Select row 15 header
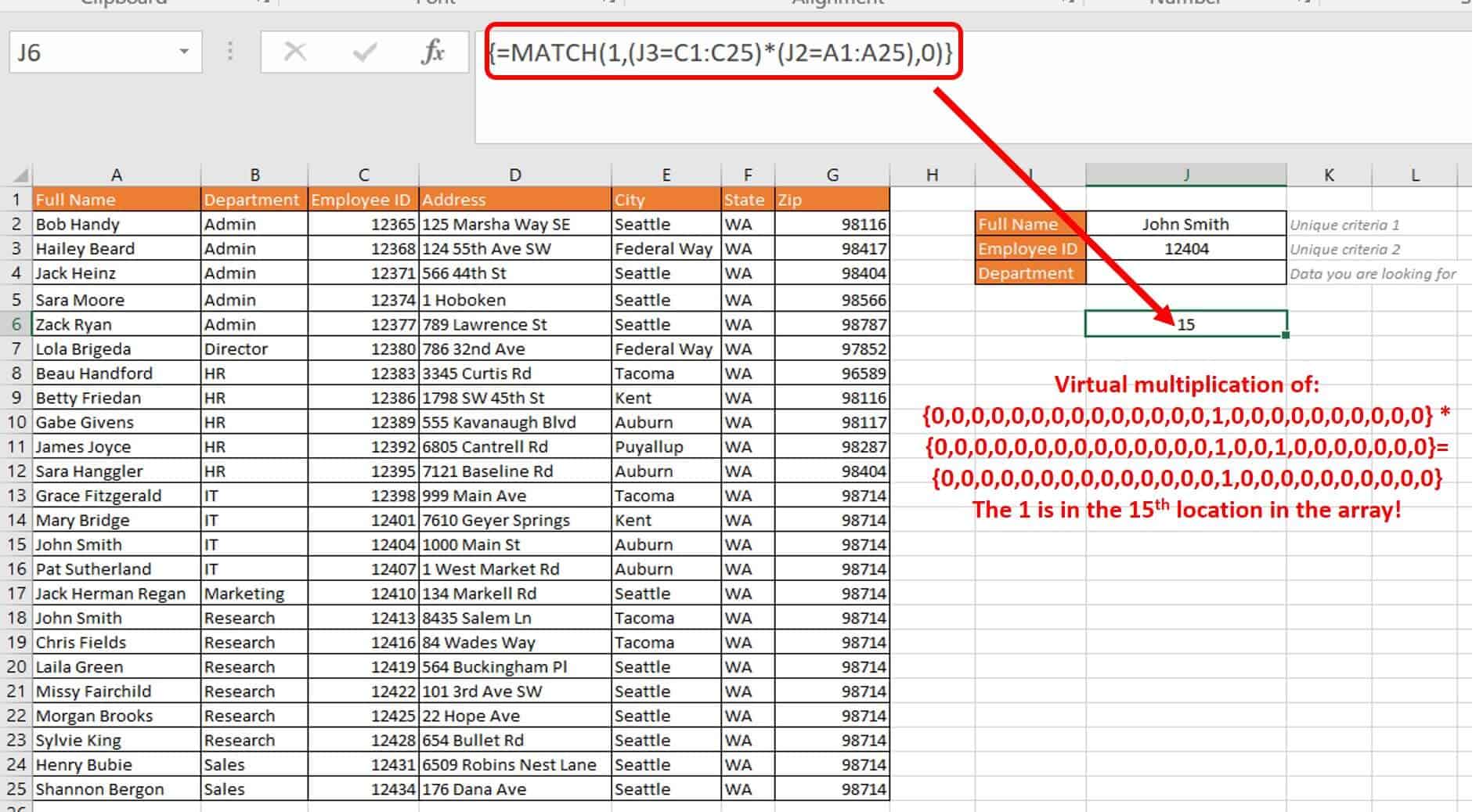 click(16, 544)
